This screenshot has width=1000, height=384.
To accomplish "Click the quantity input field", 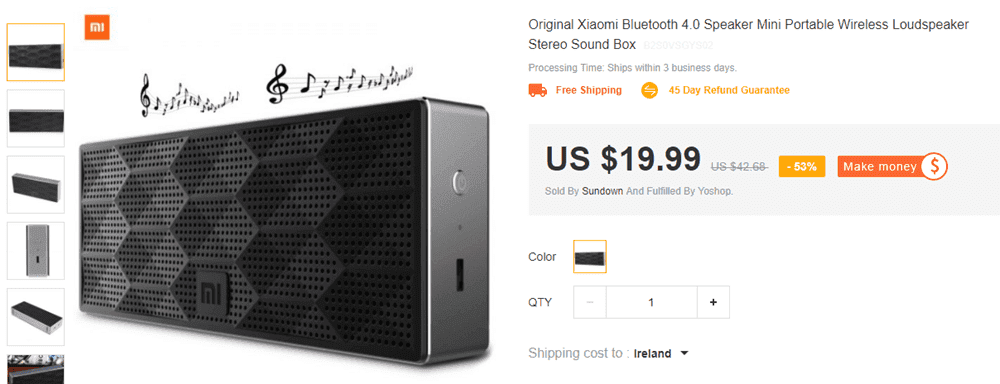I will tap(651, 302).
